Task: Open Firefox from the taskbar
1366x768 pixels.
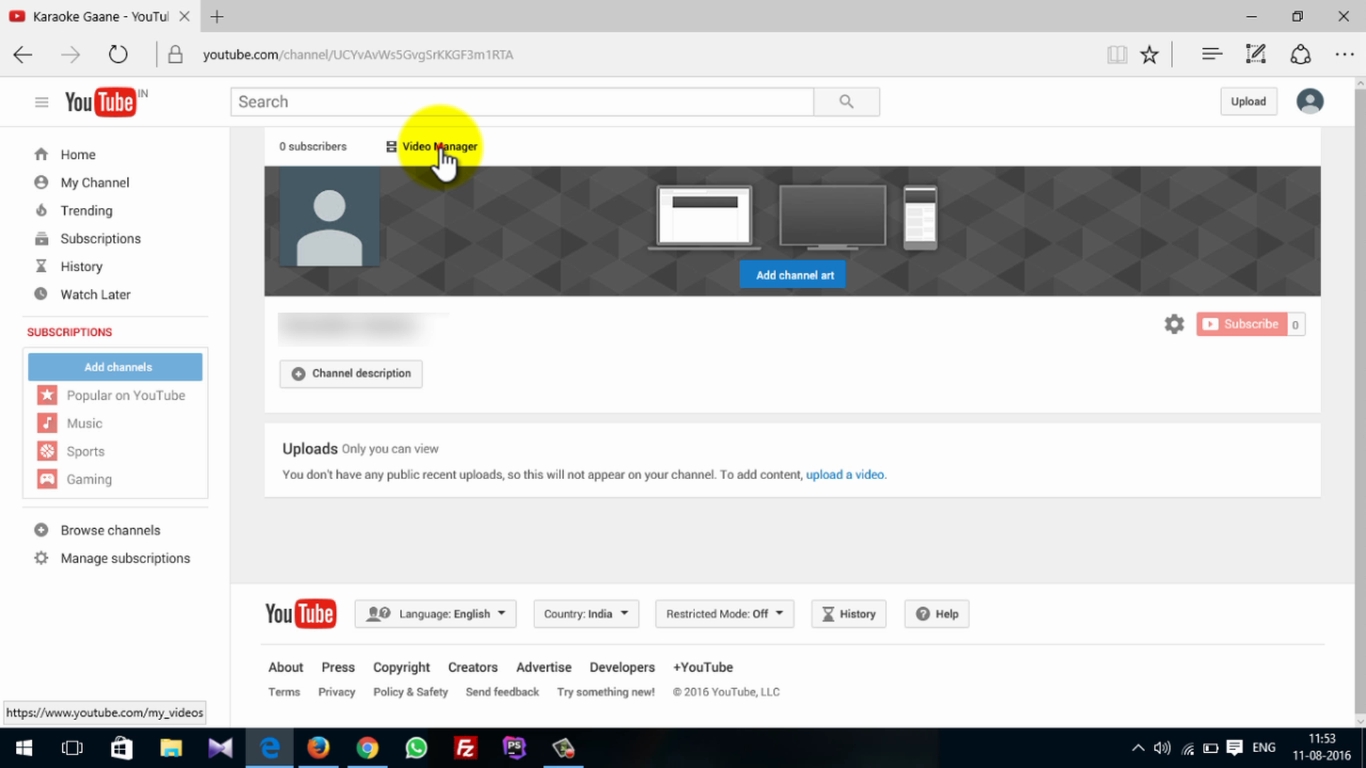Action: 318,748
